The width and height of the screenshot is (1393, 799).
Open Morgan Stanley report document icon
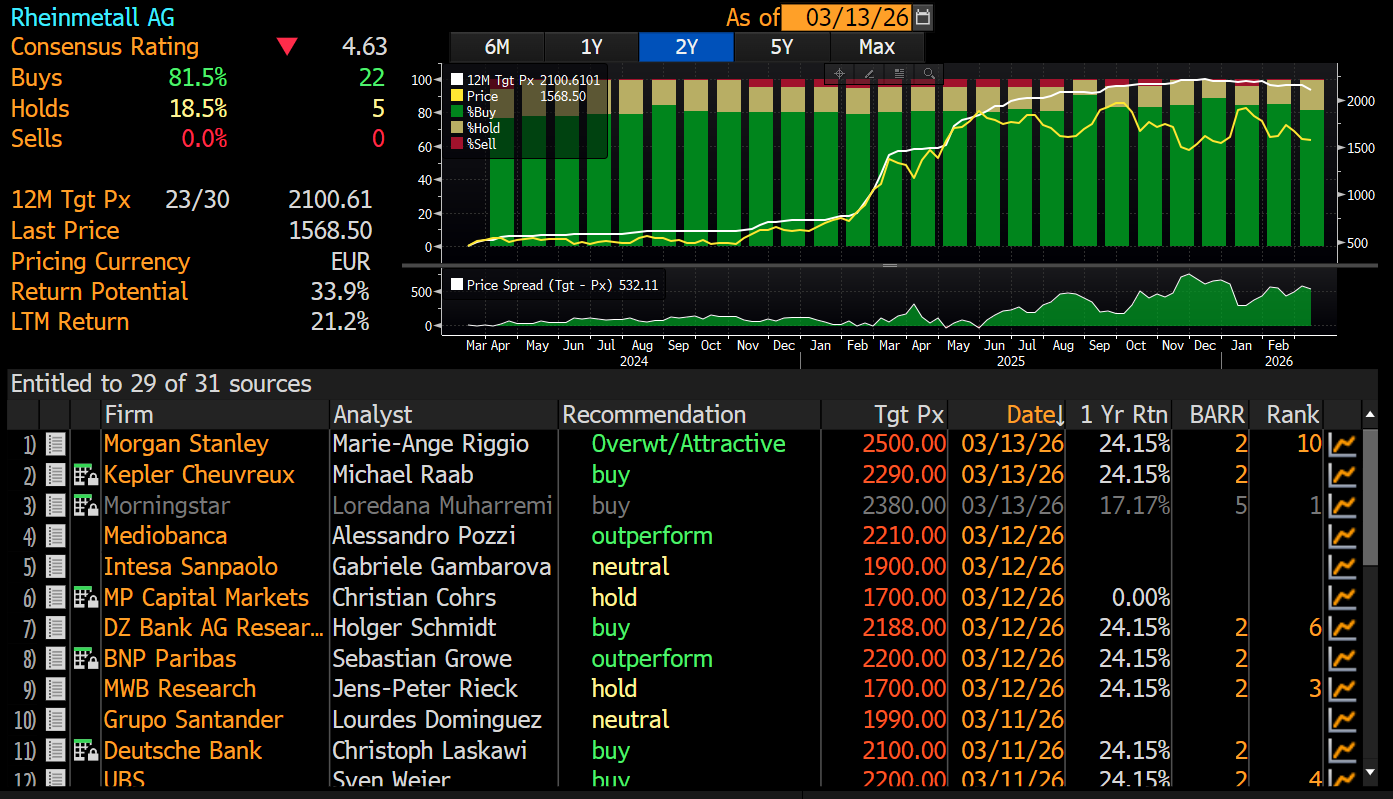pos(56,444)
